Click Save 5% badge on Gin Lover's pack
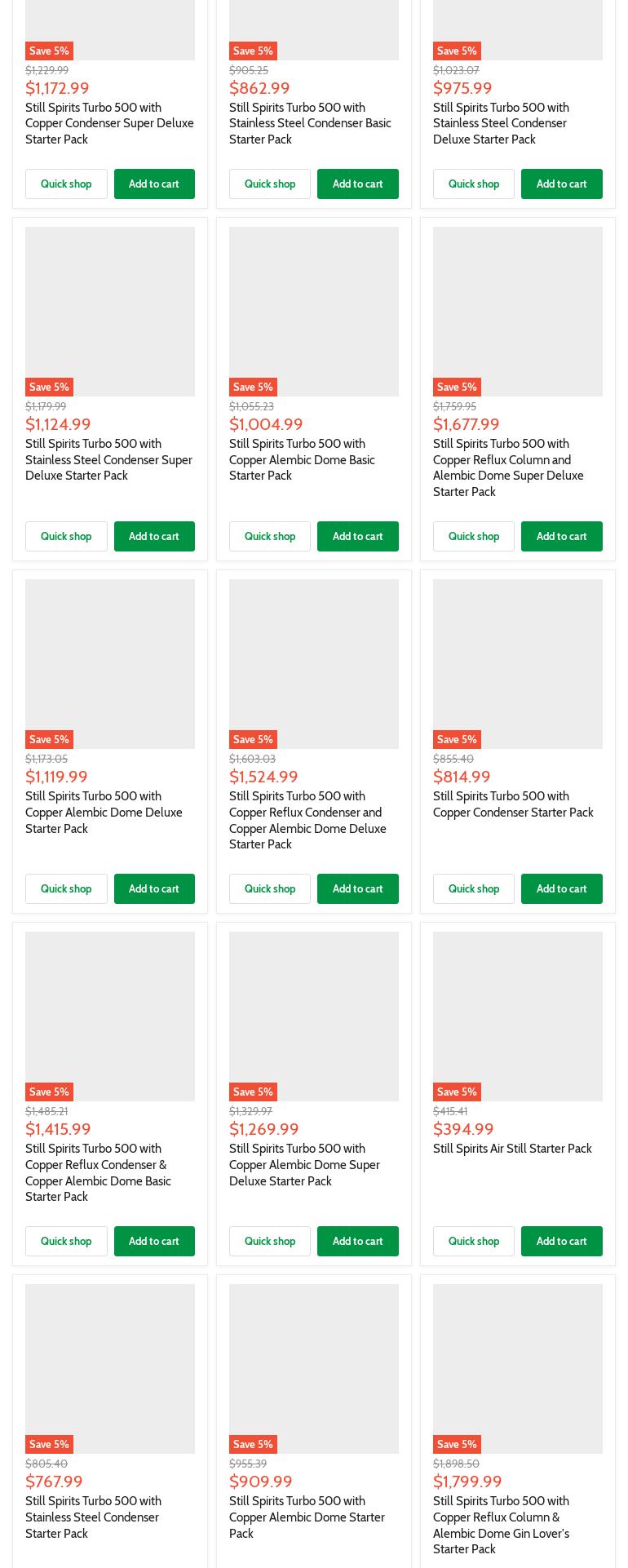The height and width of the screenshot is (1568, 628). tap(457, 1444)
